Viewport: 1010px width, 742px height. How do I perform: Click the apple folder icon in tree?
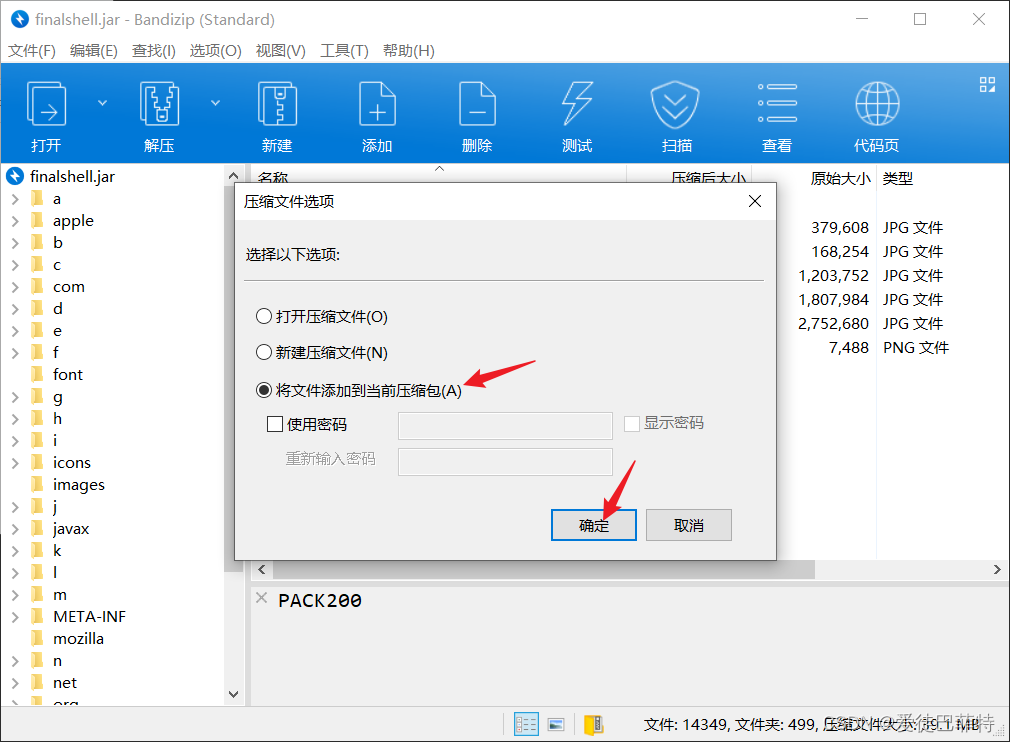[37, 221]
